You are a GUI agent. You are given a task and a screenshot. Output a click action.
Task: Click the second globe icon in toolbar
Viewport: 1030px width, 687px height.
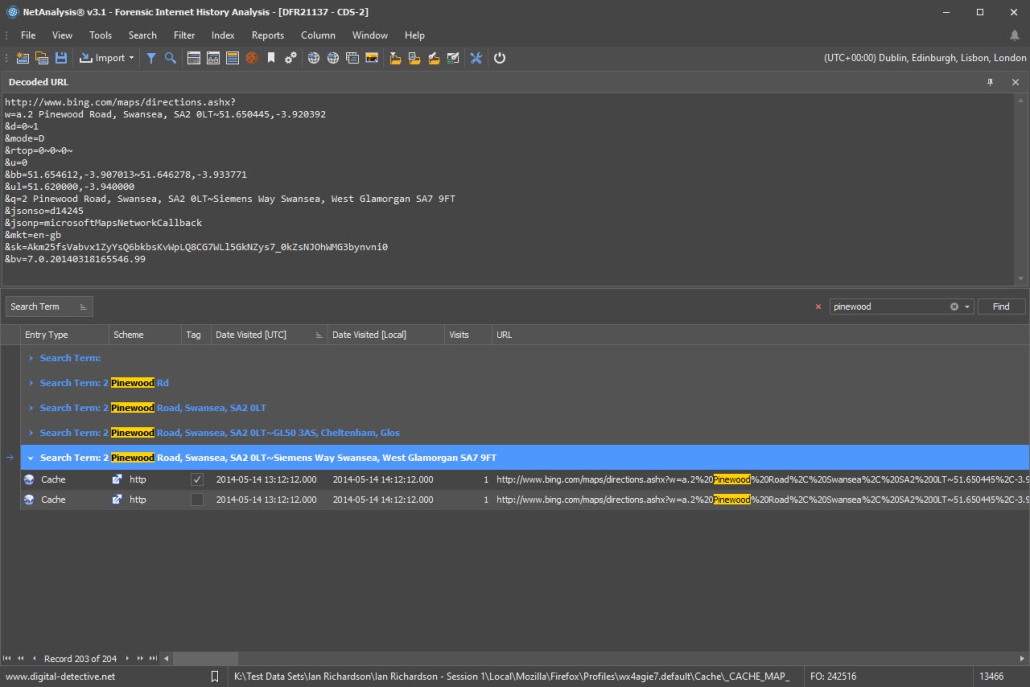pos(333,58)
